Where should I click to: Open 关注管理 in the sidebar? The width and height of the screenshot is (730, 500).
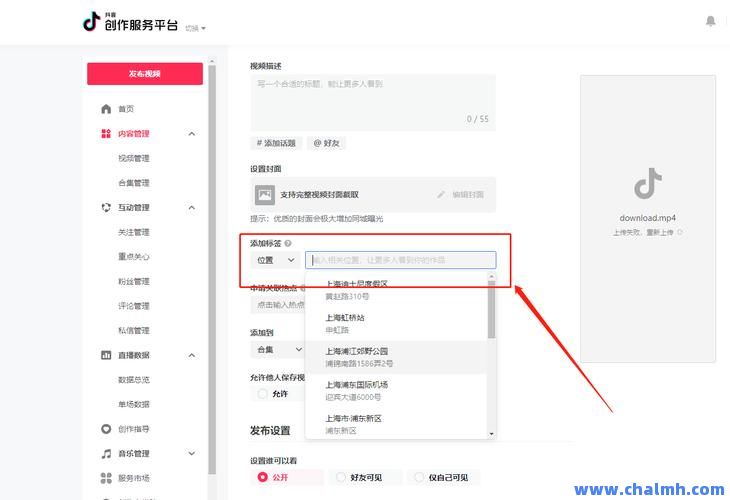tap(134, 232)
